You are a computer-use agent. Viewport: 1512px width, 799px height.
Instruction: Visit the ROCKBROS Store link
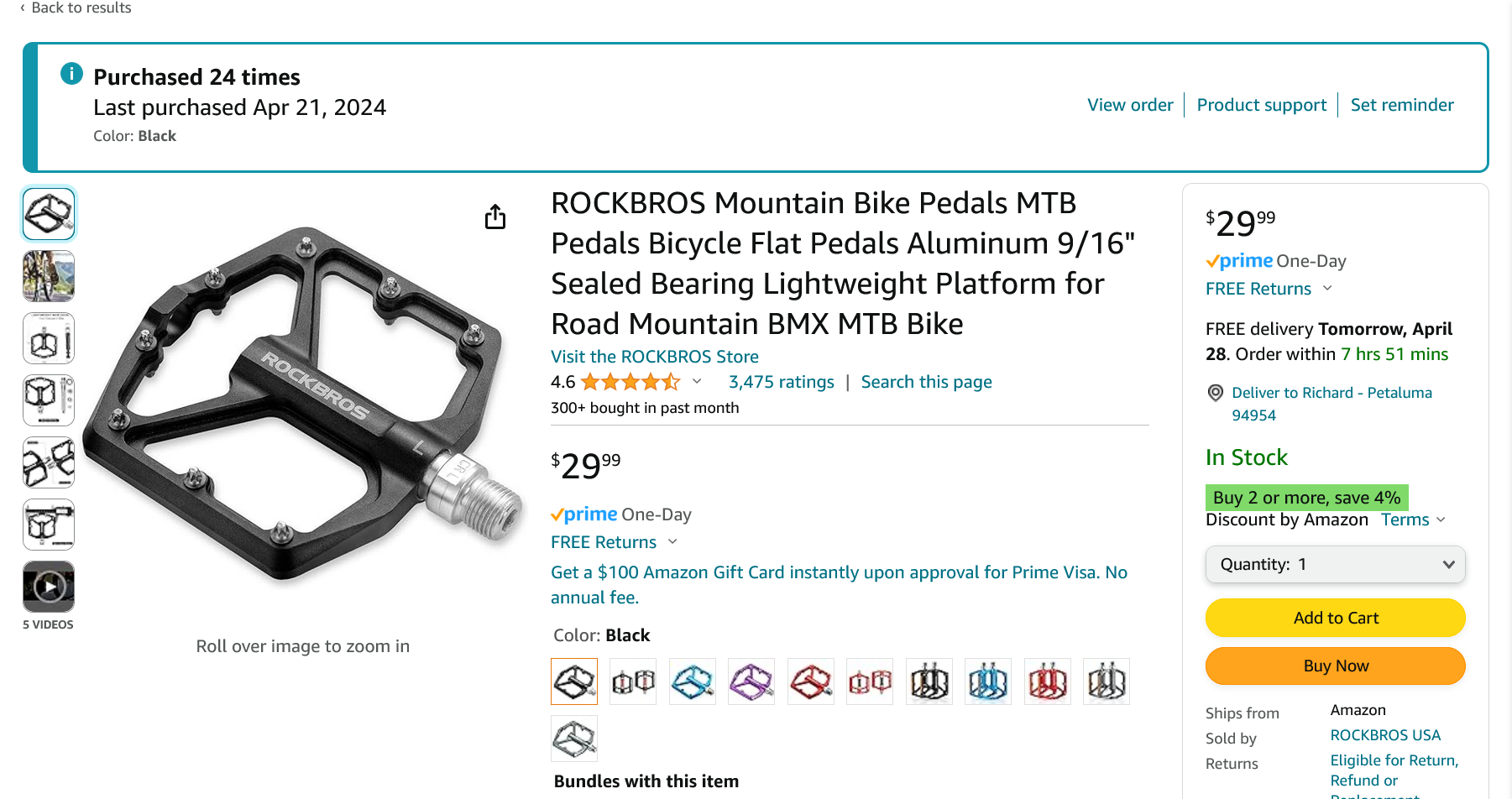[655, 357]
